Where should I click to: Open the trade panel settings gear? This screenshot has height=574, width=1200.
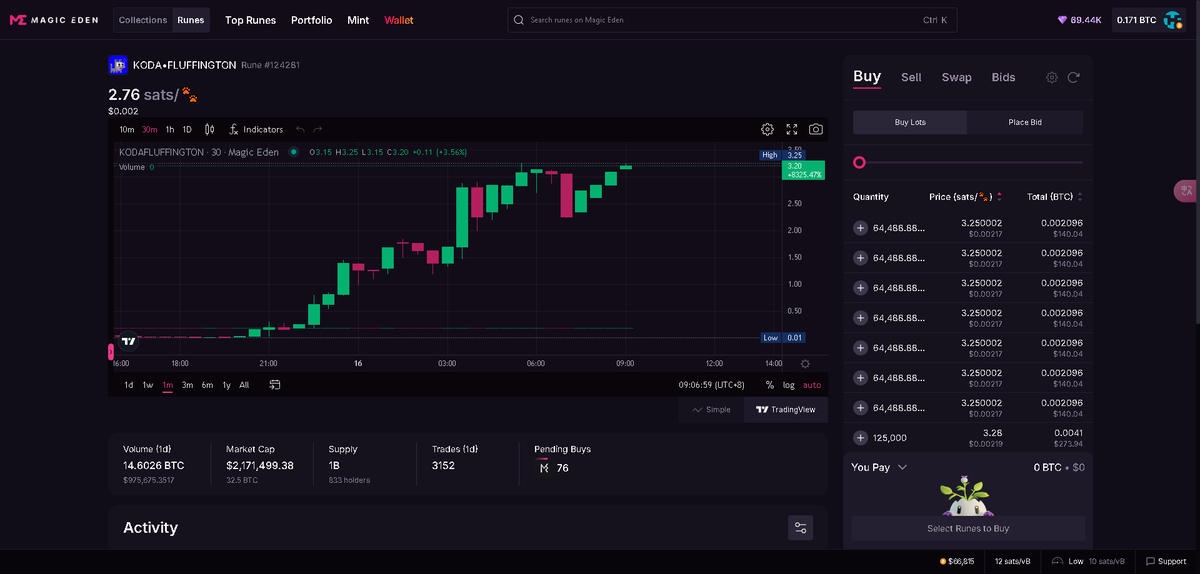coord(1052,77)
